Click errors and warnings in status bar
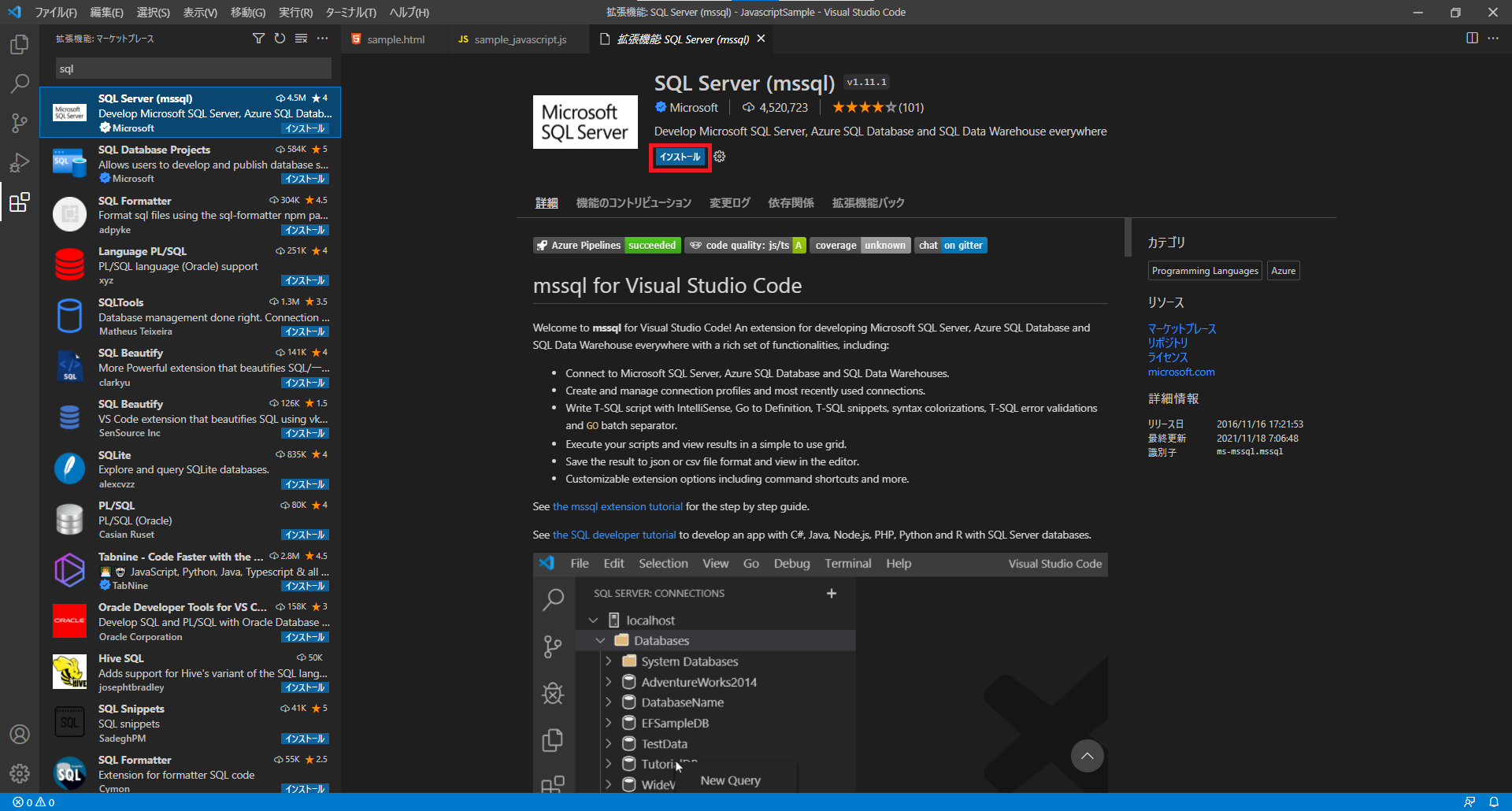Viewport: 1512px width, 811px height. click(x=34, y=802)
